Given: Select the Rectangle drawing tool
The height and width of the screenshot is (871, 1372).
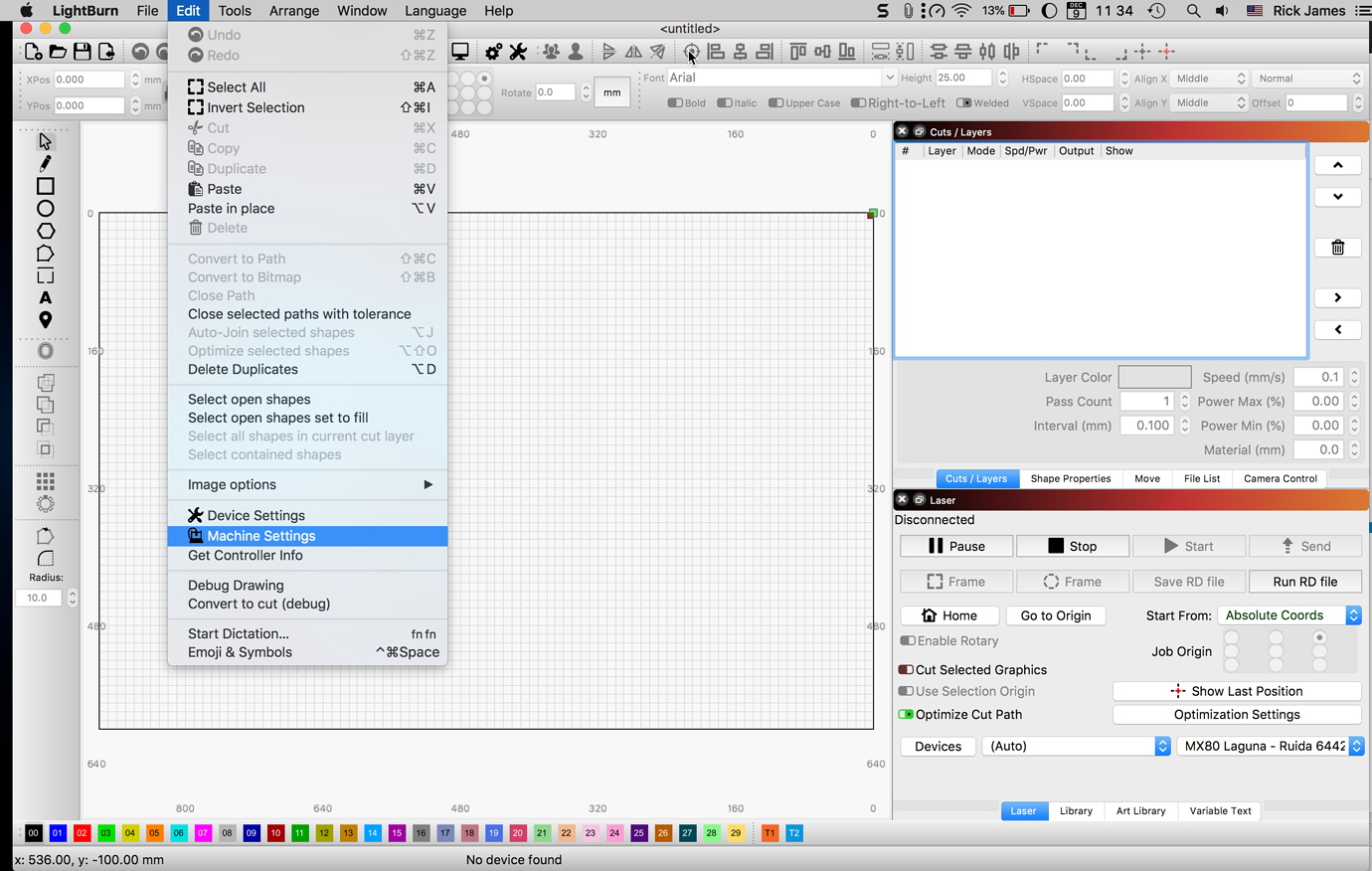Looking at the screenshot, I should coord(45,186).
